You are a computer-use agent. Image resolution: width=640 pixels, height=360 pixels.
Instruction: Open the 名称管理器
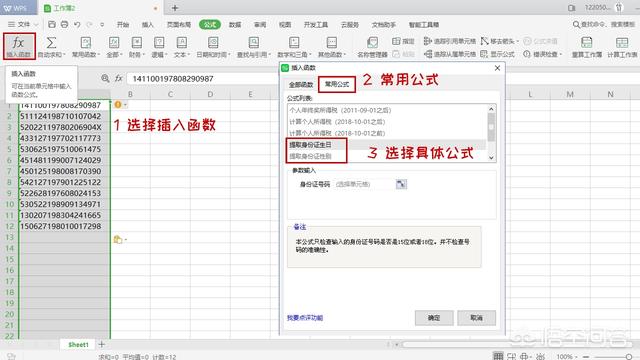[372, 46]
